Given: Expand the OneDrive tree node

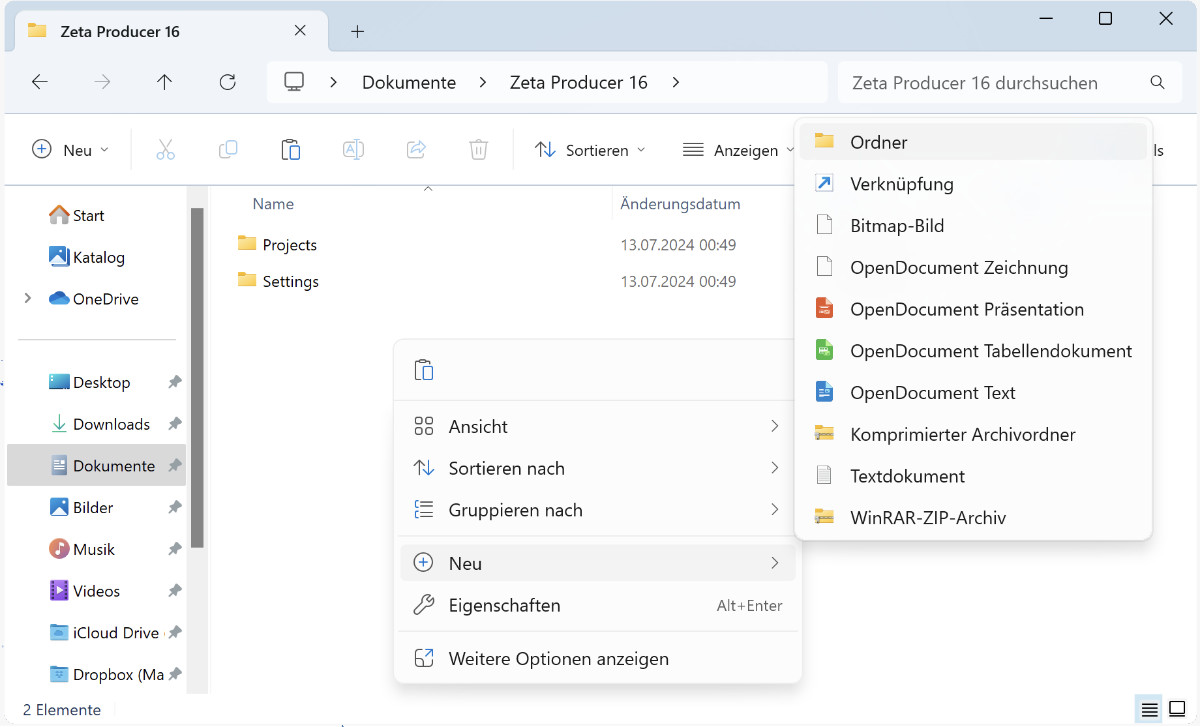Looking at the screenshot, I should pos(27,298).
